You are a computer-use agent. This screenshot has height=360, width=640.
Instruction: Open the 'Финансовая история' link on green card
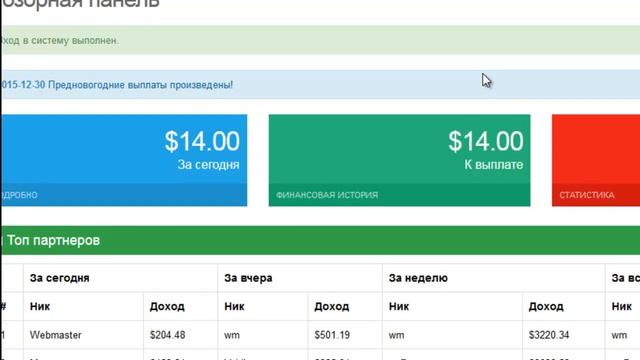click(327, 195)
